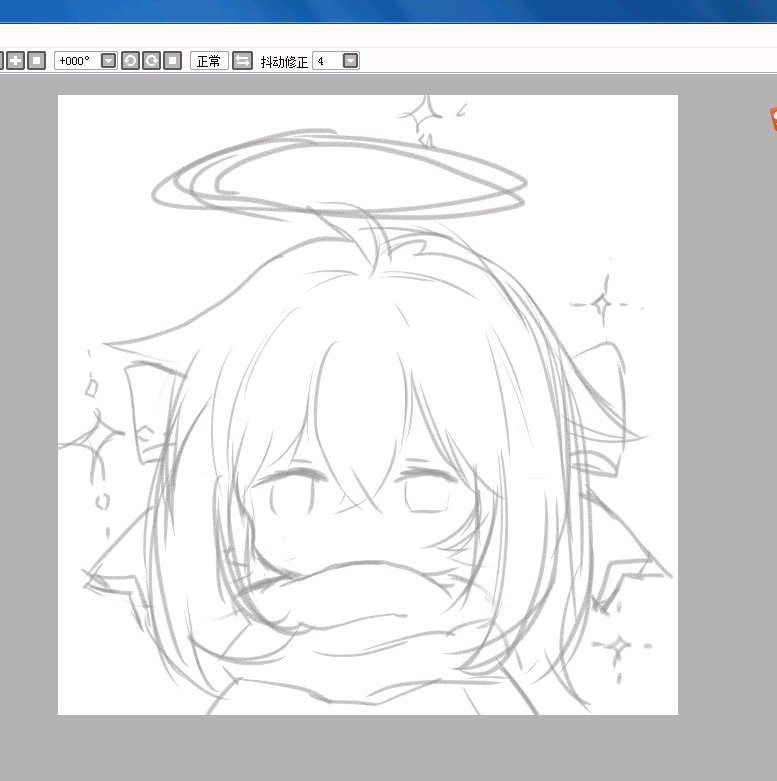
Task: Open the 抖动修正 stabilizer value dropdown
Action: [x=351, y=61]
